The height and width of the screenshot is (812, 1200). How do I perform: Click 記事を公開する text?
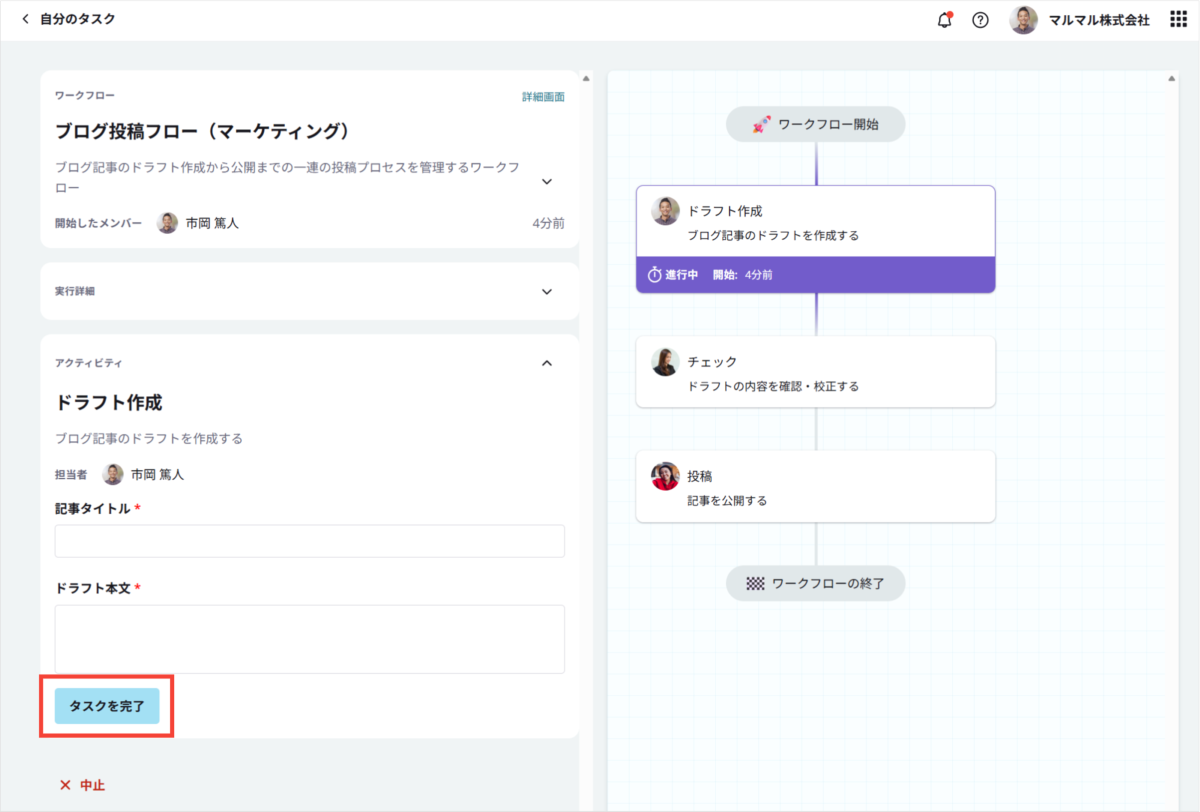pyautogui.click(x=727, y=501)
